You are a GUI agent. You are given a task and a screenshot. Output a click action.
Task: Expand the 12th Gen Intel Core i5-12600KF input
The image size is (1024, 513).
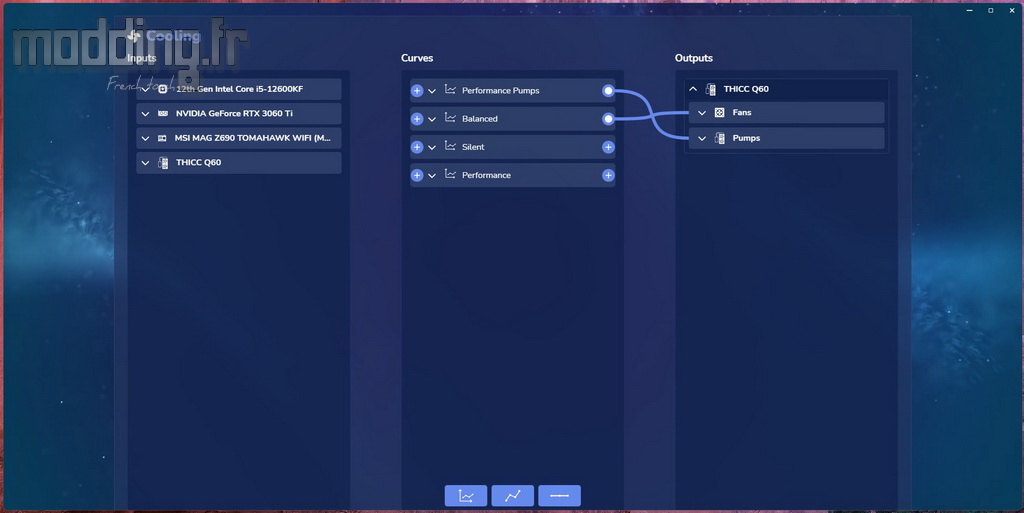click(x=146, y=89)
